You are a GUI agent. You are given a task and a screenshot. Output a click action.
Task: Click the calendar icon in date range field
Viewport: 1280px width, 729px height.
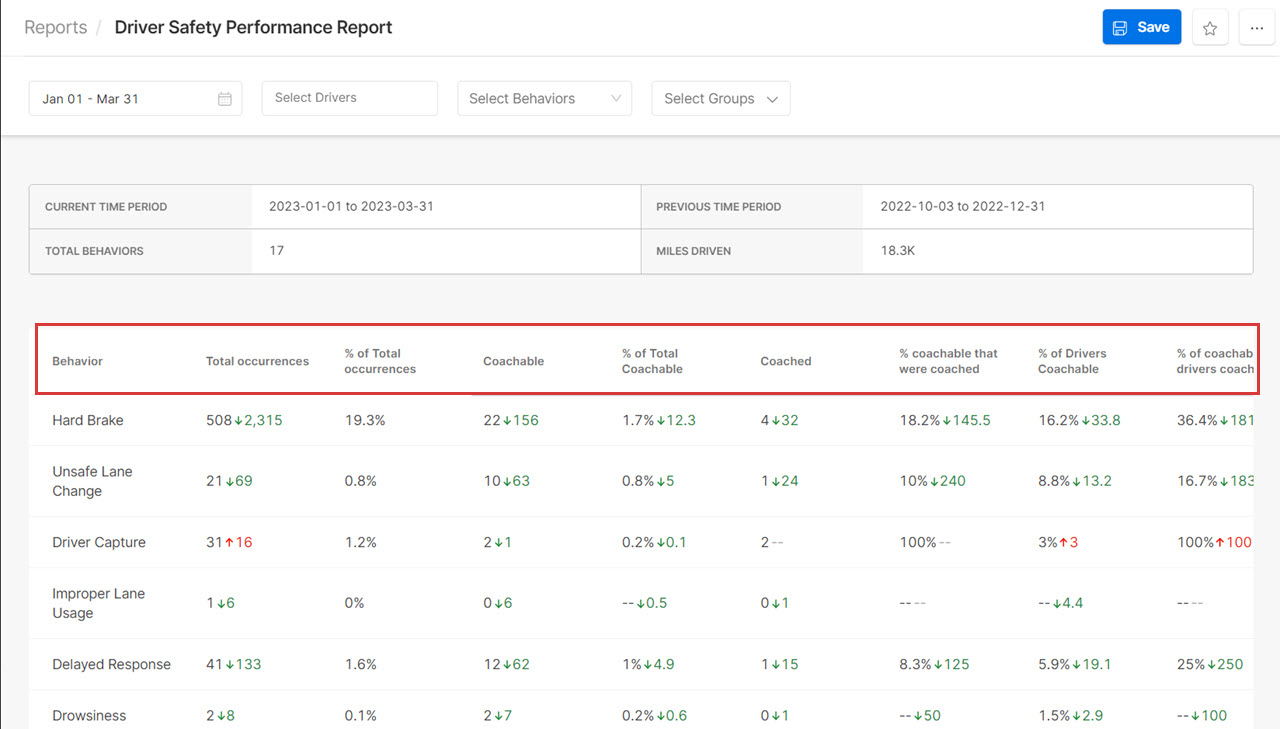225,98
